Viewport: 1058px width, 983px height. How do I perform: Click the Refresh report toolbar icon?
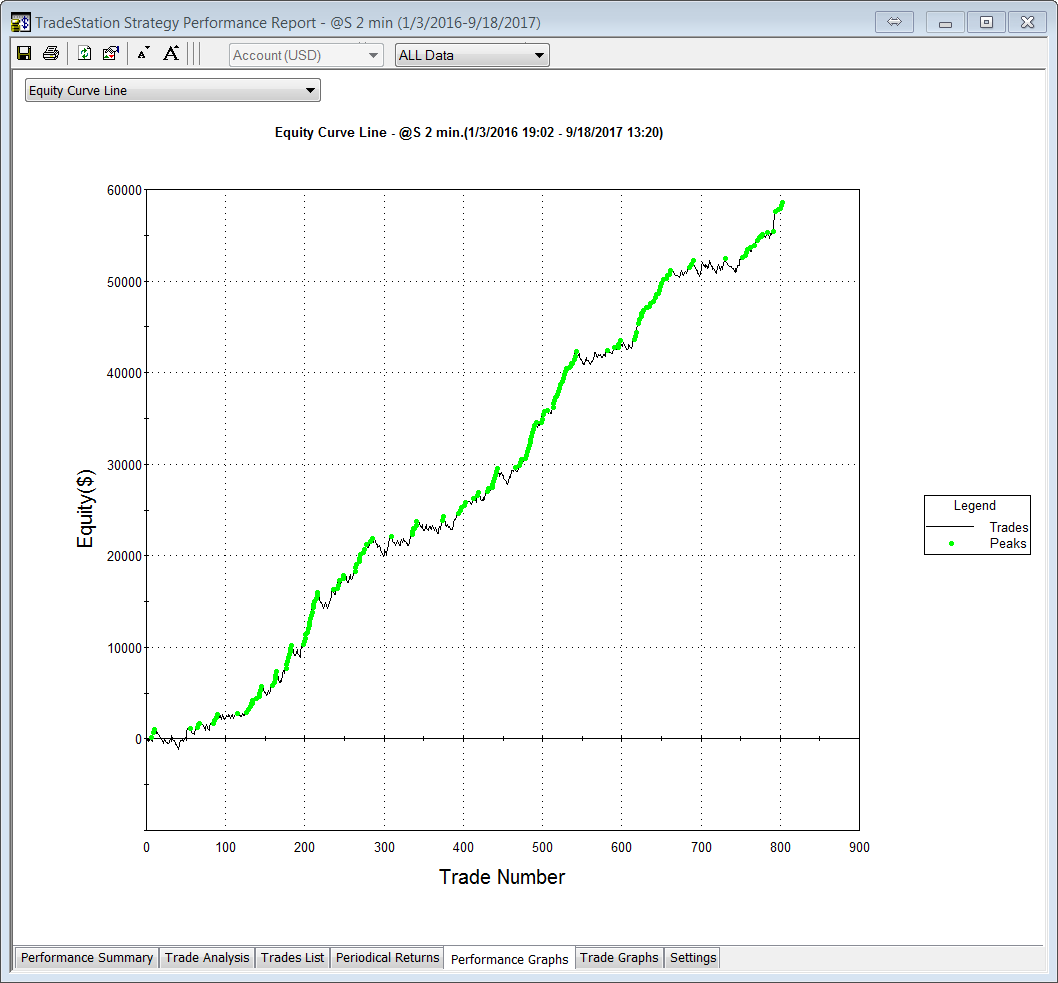(85, 54)
